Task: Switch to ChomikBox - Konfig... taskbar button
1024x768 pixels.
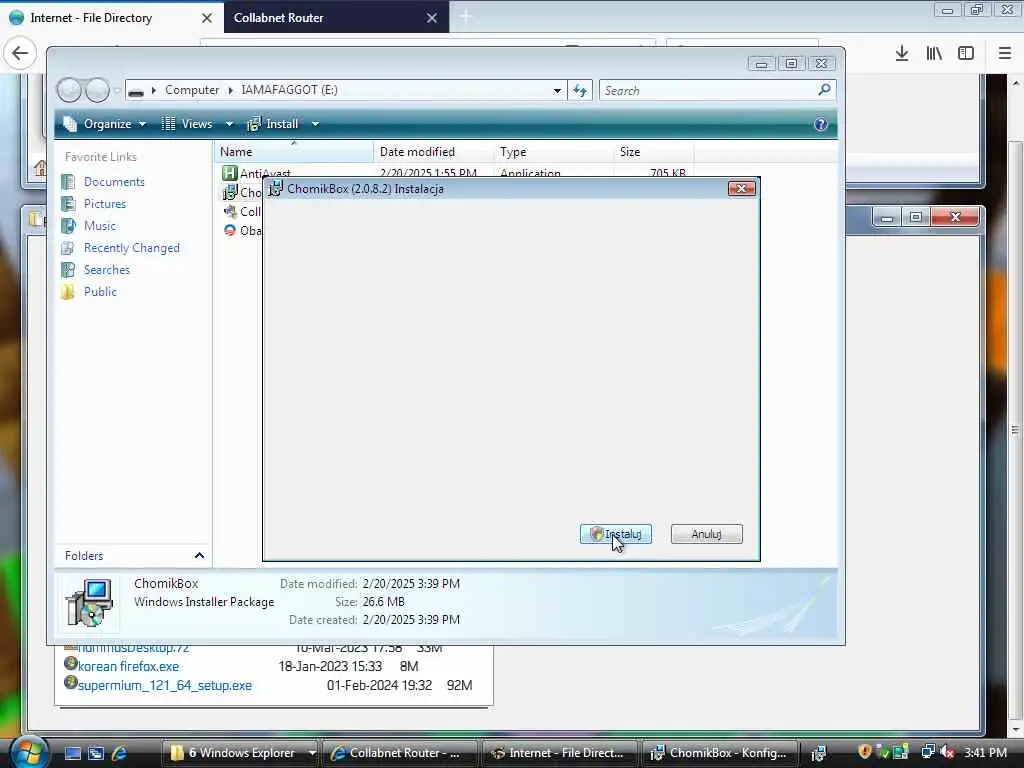Action: 720,753
